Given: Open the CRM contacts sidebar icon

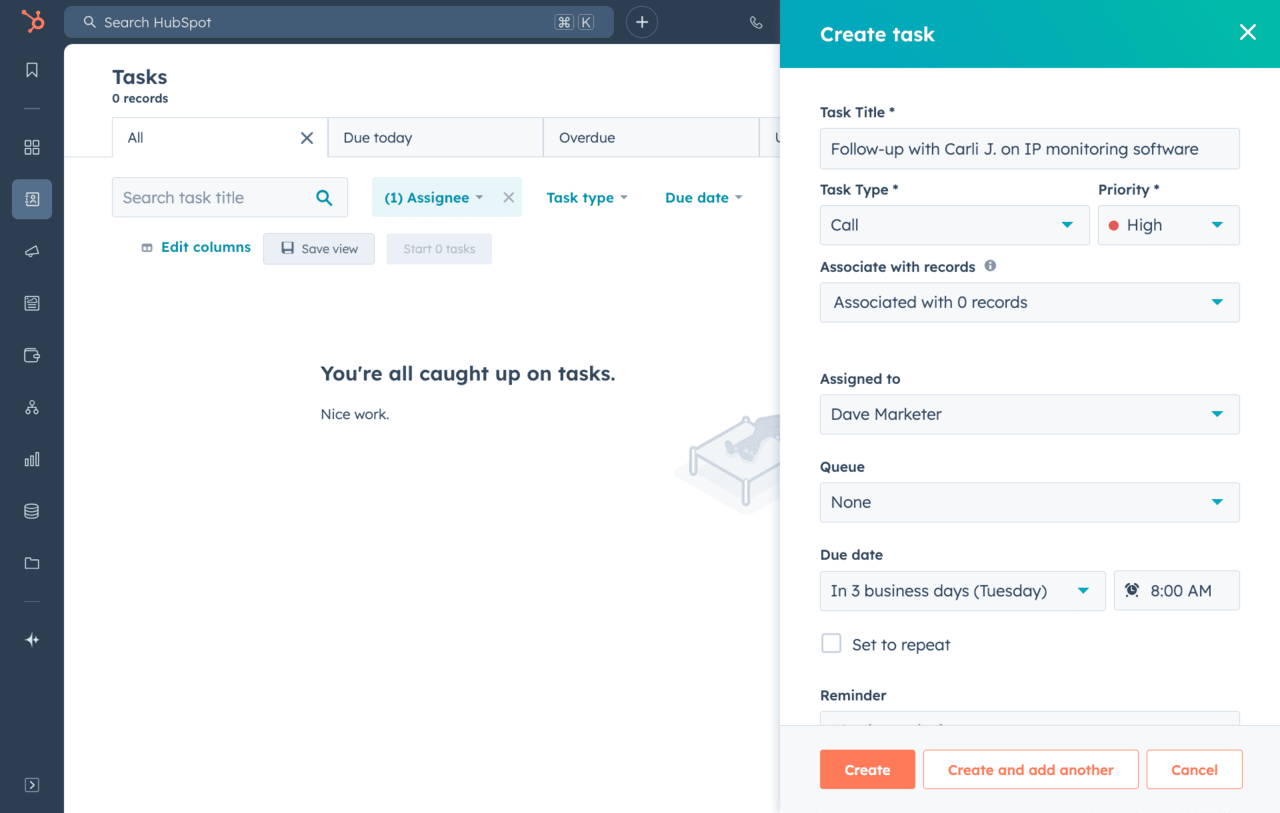Looking at the screenshot, I should tap(32, 199).
